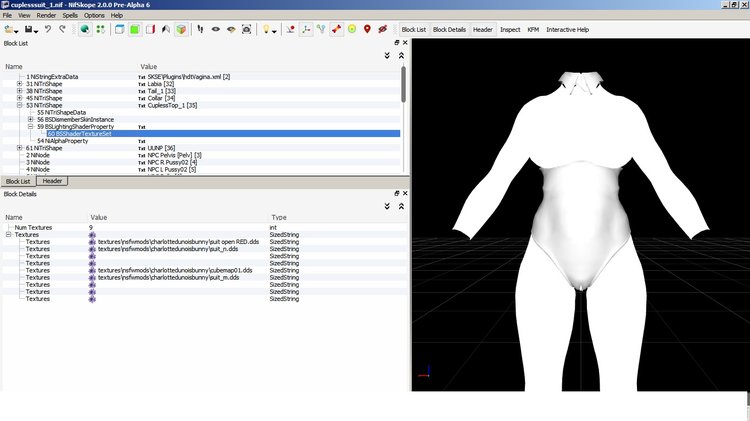This screenshot has height=421, width=750.
Task: Click the Header toolbar button
Action: tap(483, 30)
